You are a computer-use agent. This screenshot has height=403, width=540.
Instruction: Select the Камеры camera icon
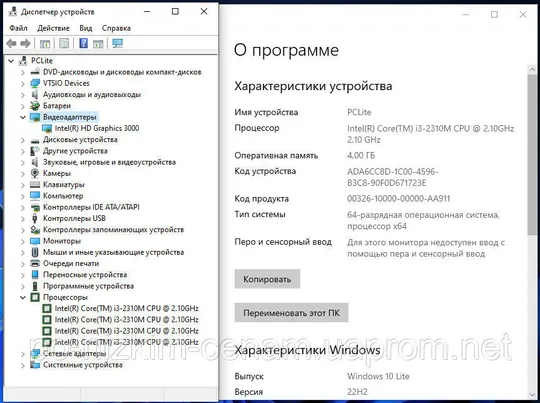click(x=35, y=173)
